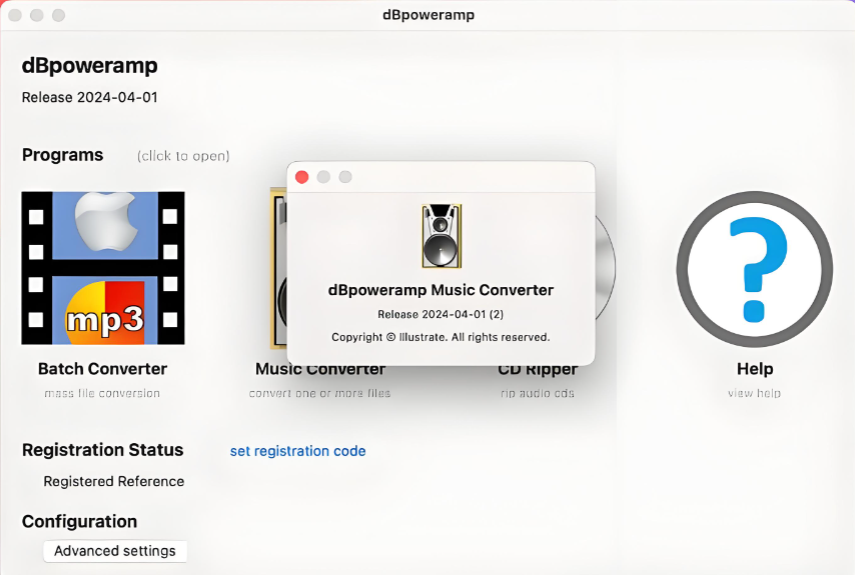
Task: Open the CD Ripper disc icon
Action: 605,267
